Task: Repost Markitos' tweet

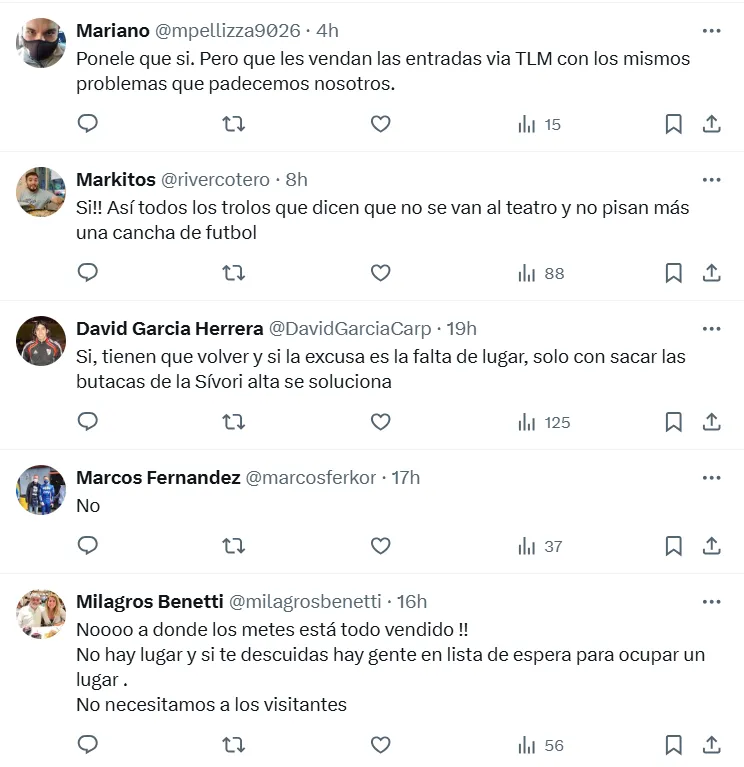Action: [233, 273]
